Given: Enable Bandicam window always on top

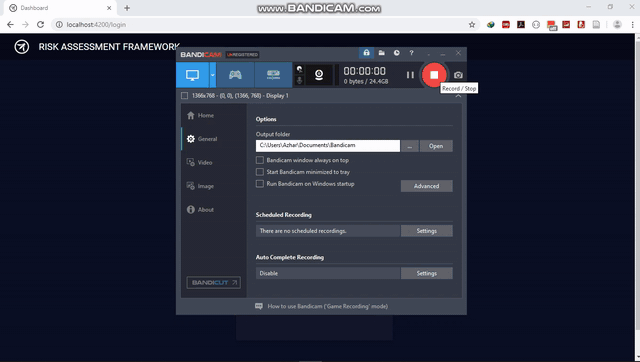Looking at the screenshot, I should click(x=260, y=160).
